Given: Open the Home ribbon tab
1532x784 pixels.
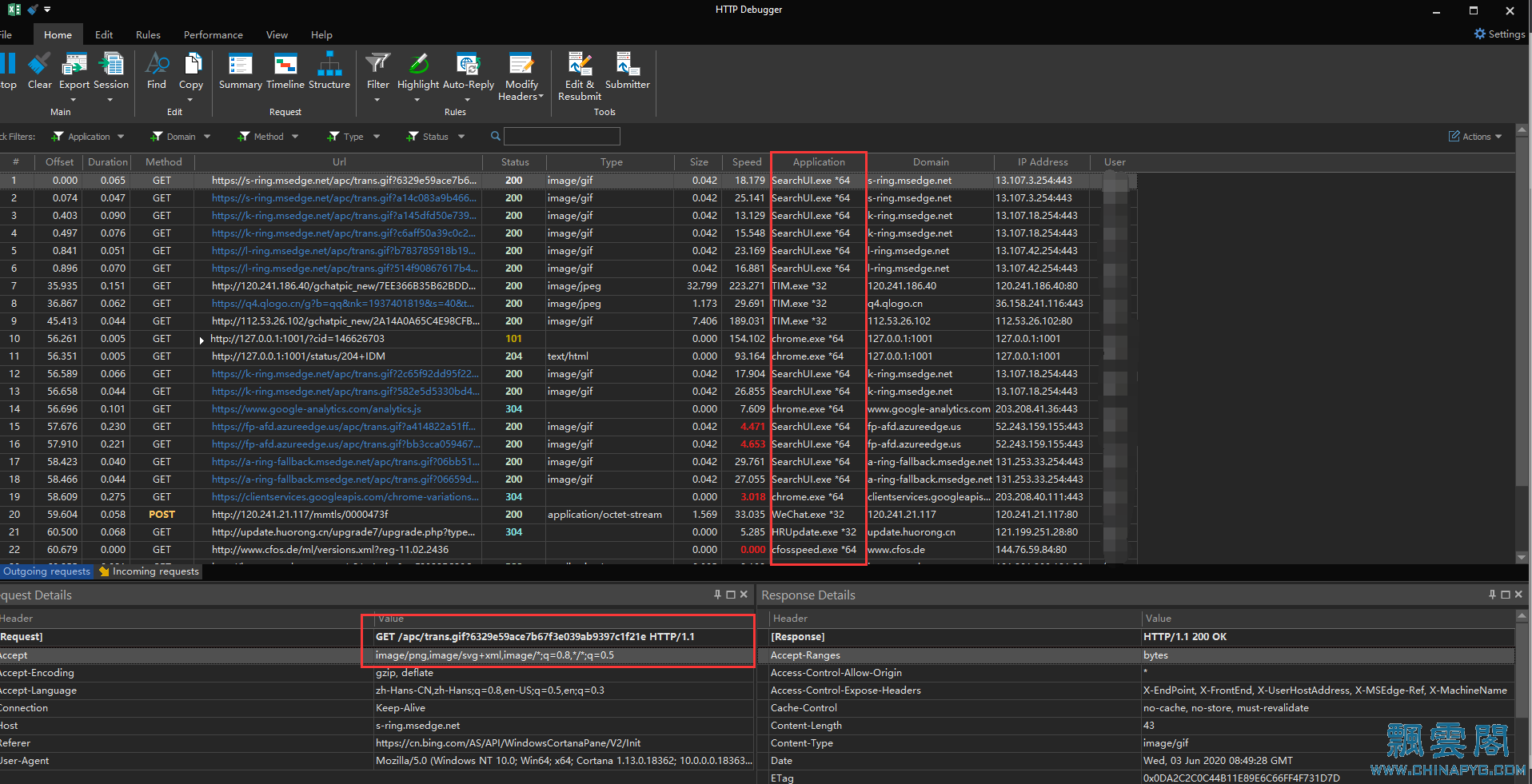Looking at the screenshot, I should pyautogui.click(x=58, y=34).
